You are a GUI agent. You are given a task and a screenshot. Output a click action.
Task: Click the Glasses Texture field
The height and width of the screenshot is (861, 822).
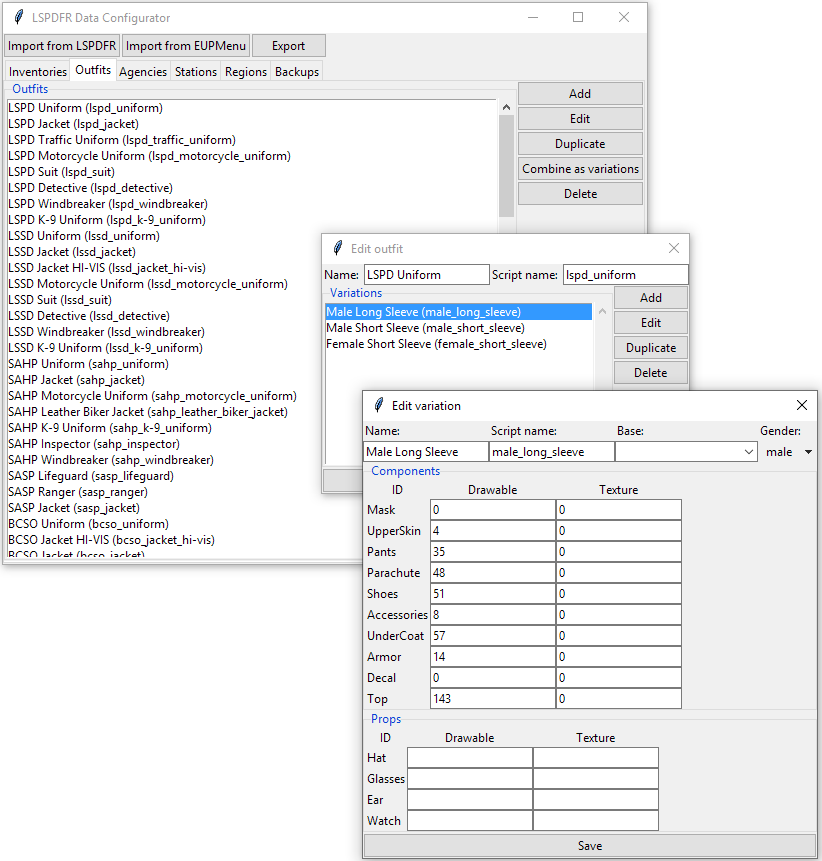[595, 779]
